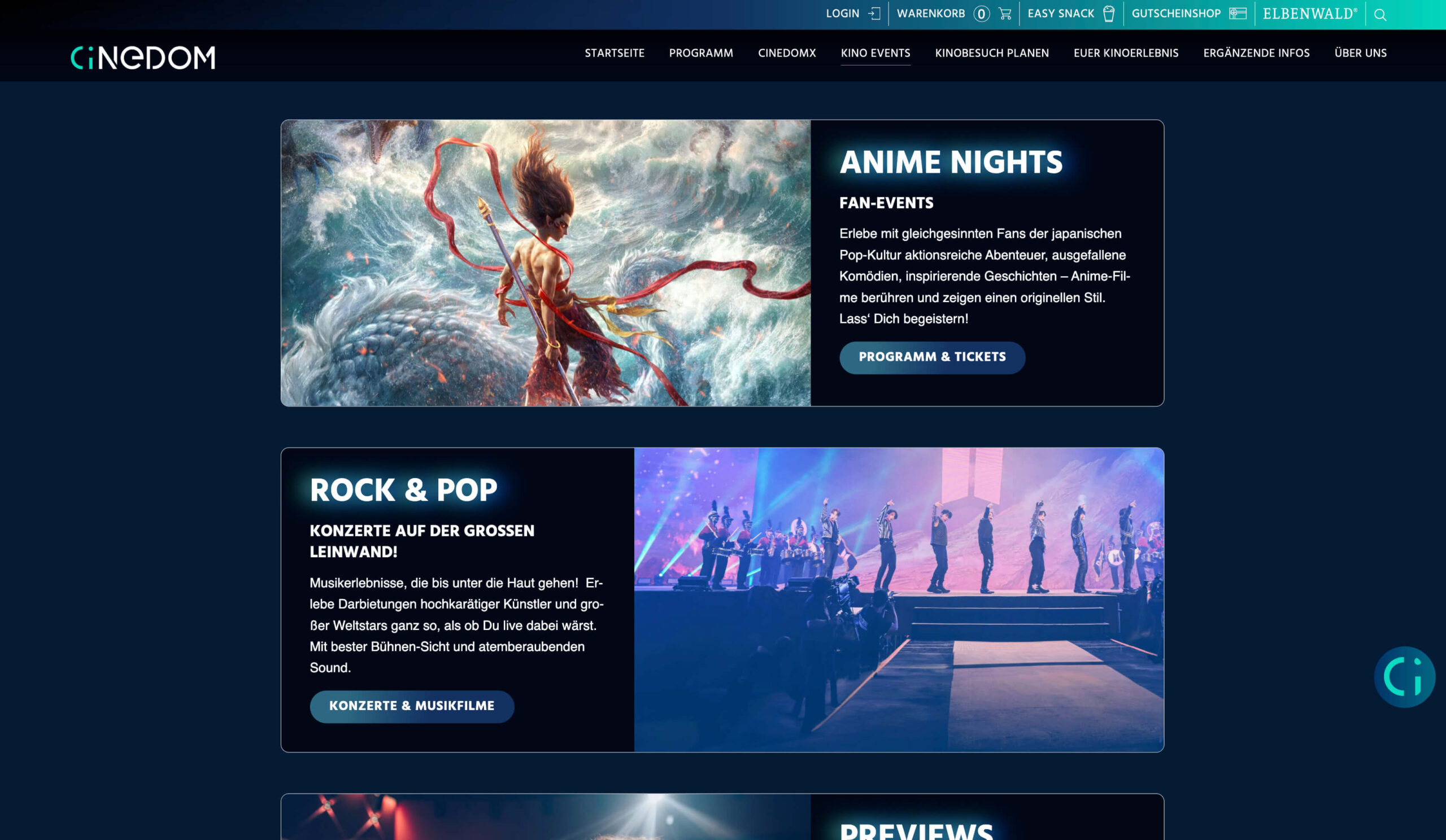Go to the Startseite menu item
This screenshot has width=1446, height=840.
pyautogui.click(x=614, y=53)
